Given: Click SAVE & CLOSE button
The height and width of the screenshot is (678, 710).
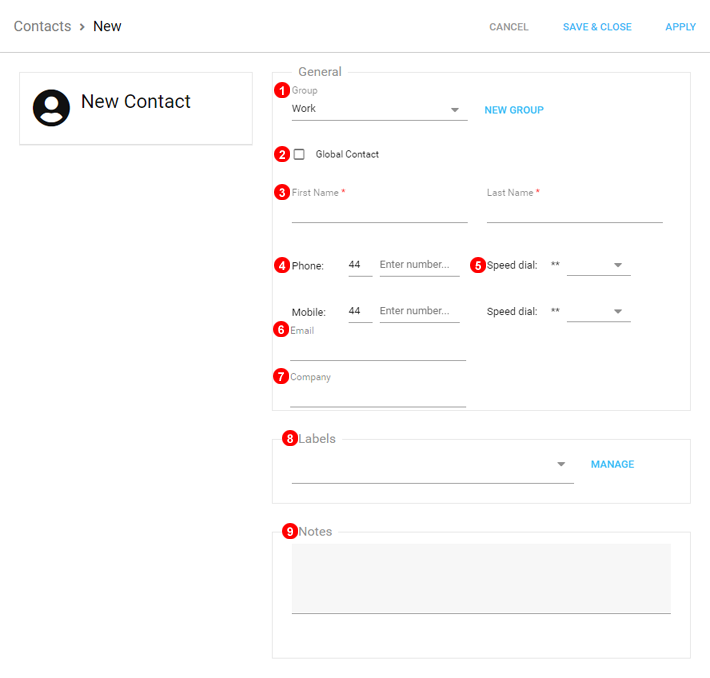Looking at the screenshot, I should (x=597, y=27).
